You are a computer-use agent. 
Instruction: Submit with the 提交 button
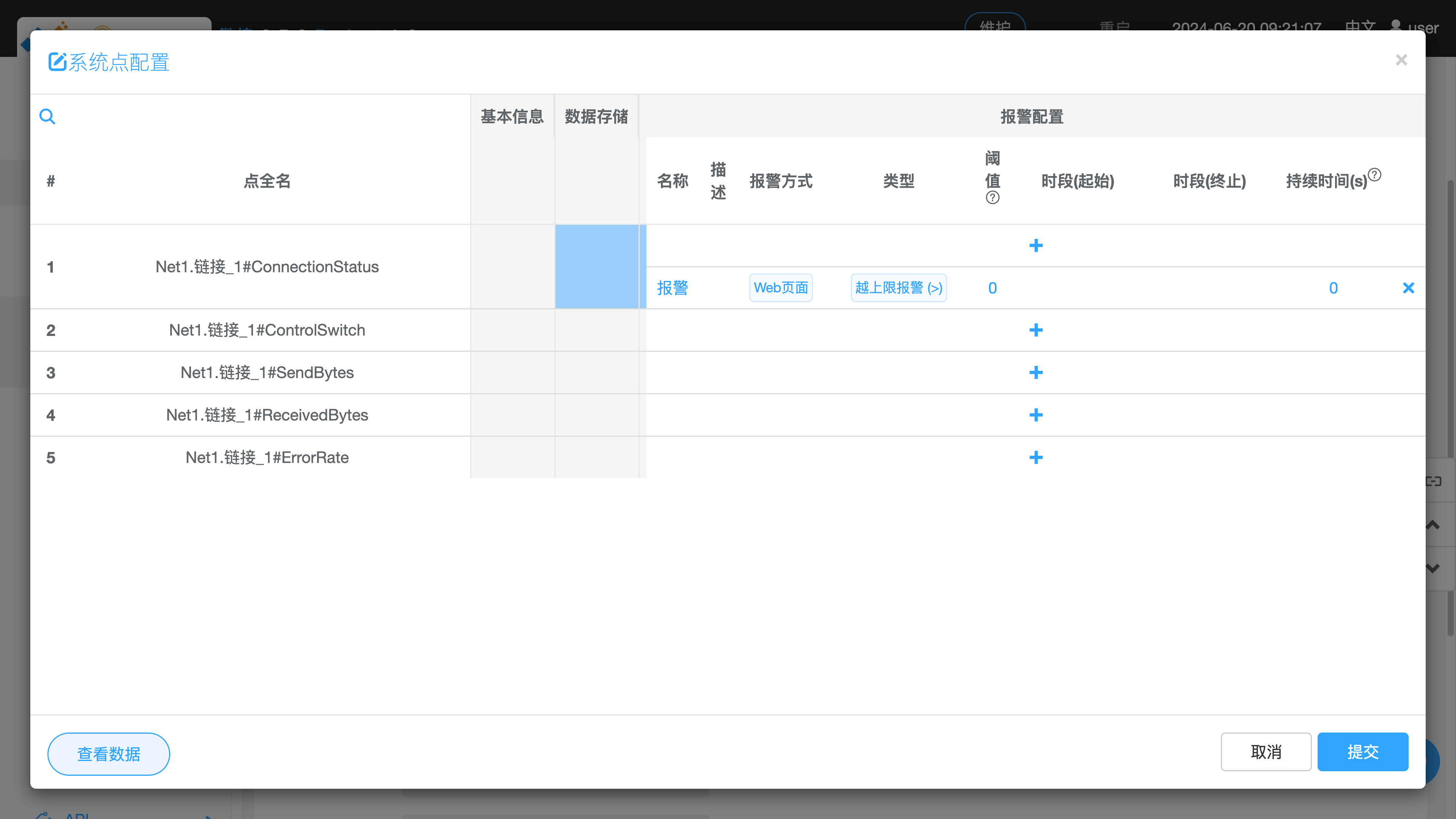(1362, 752)
